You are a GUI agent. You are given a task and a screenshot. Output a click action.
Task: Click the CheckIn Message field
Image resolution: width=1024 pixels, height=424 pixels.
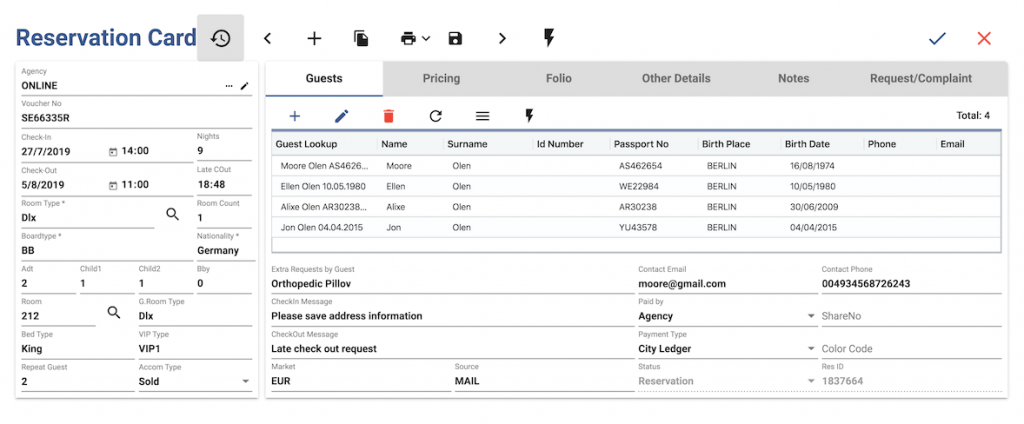(x=453, y=312)
